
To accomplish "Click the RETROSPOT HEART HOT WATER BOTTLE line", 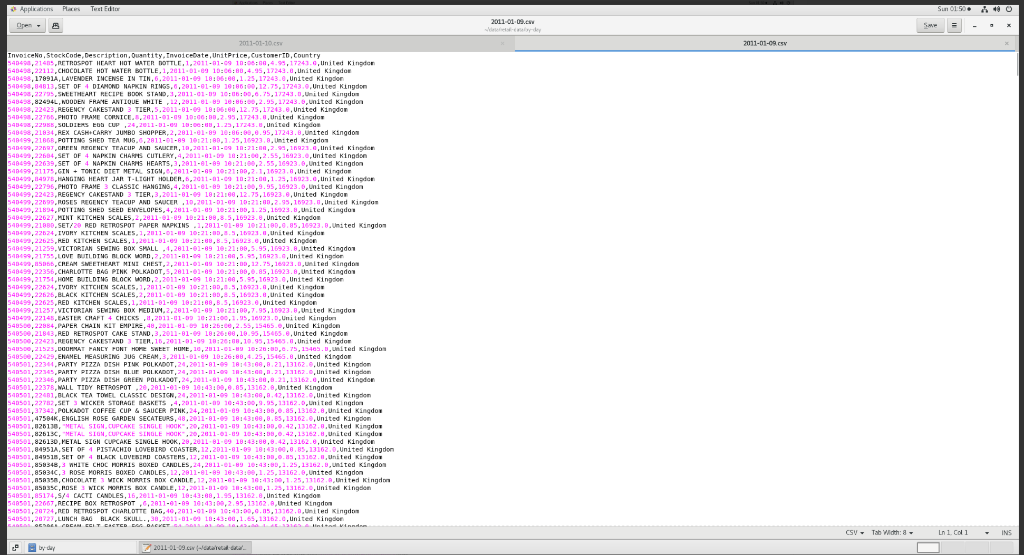I will (x=191, y=63).
